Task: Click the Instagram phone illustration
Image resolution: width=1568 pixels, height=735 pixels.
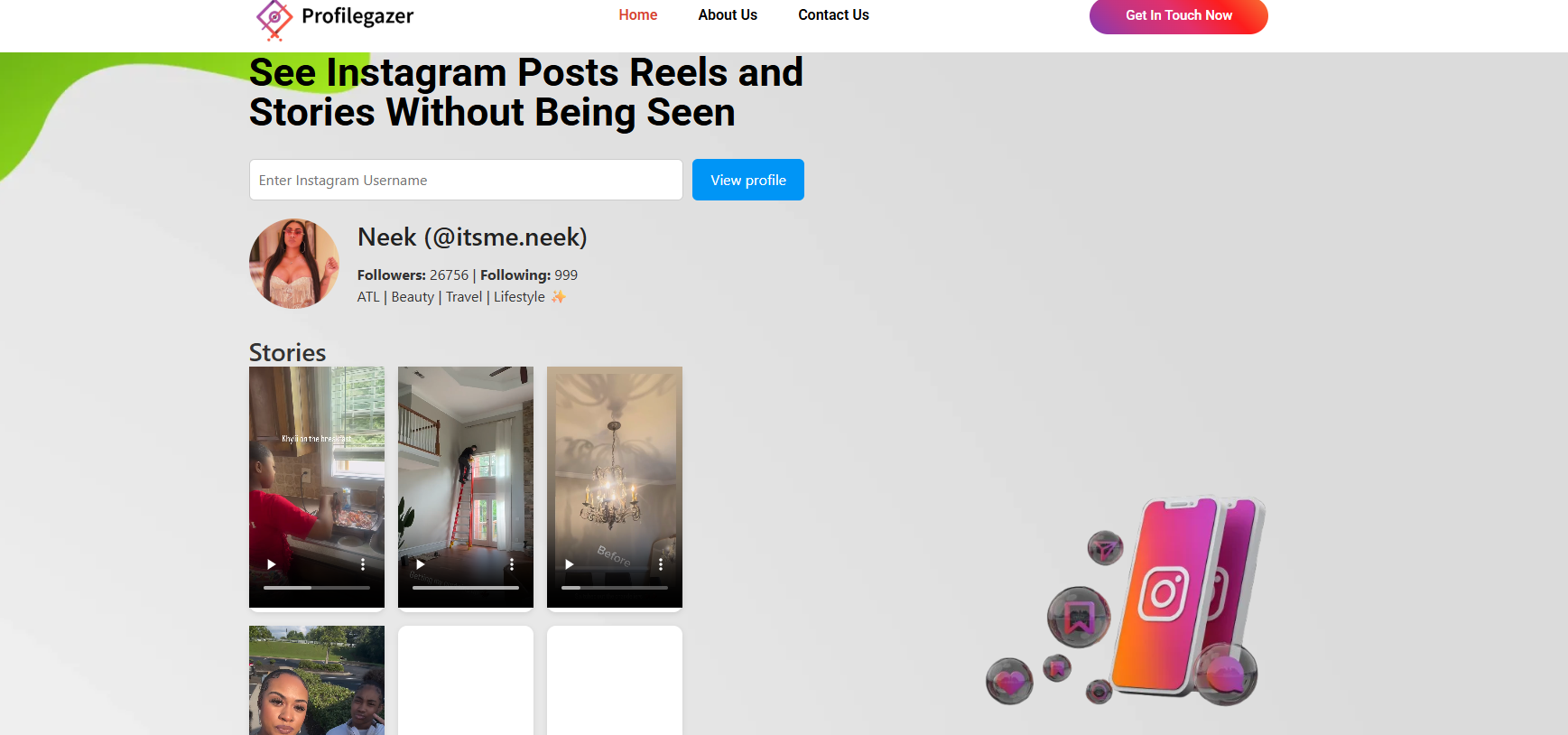Action: click(1127, 601)
